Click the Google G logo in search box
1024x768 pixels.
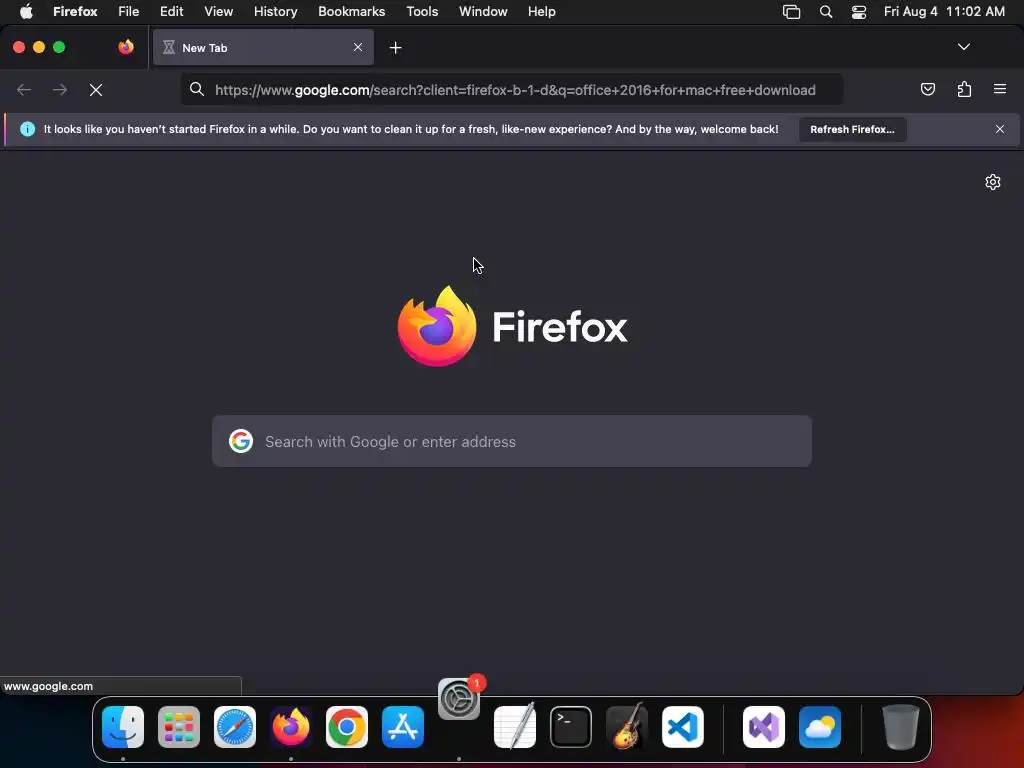tap(241, 441)
